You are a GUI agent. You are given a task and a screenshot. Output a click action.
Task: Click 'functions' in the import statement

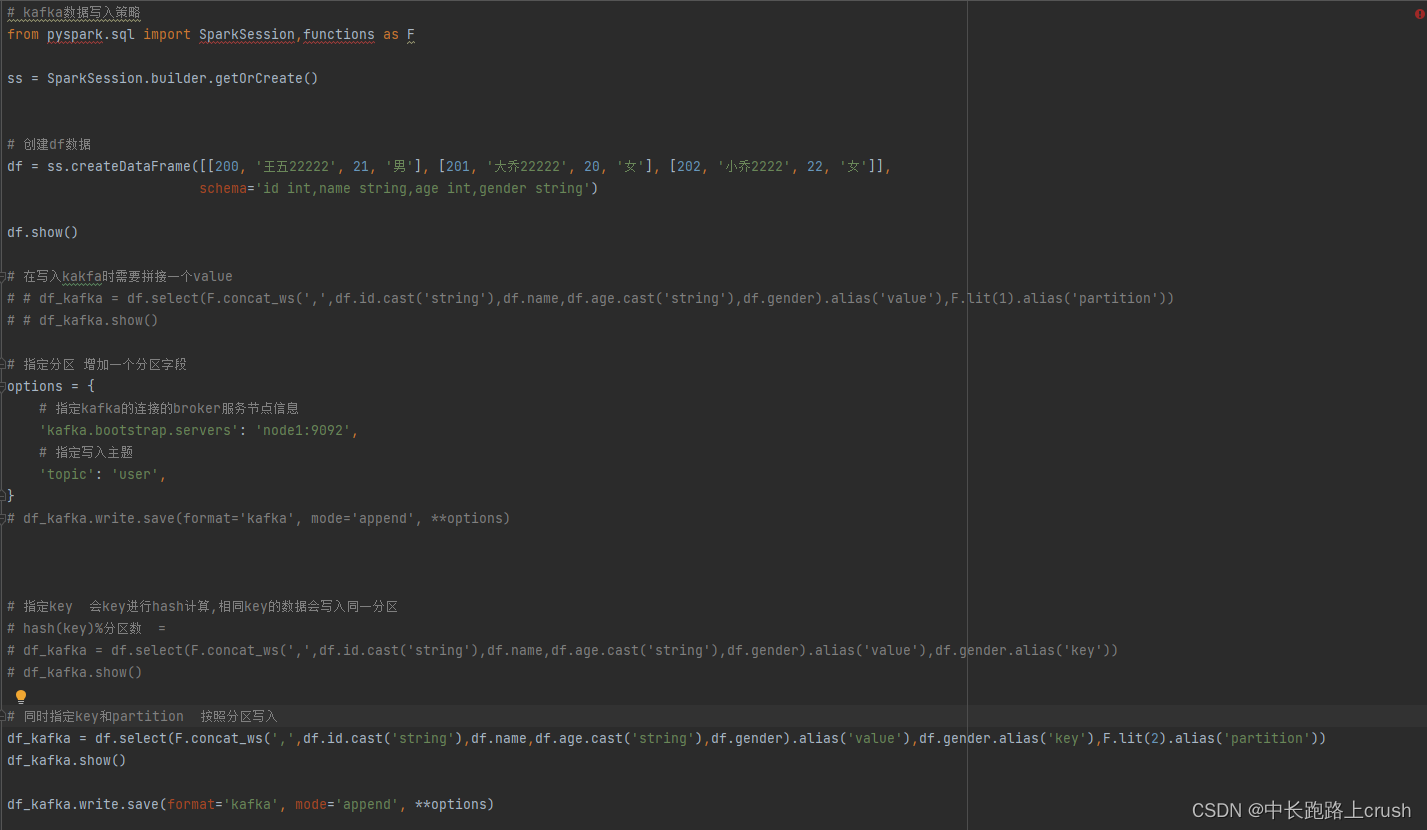[x=339, y=34]
